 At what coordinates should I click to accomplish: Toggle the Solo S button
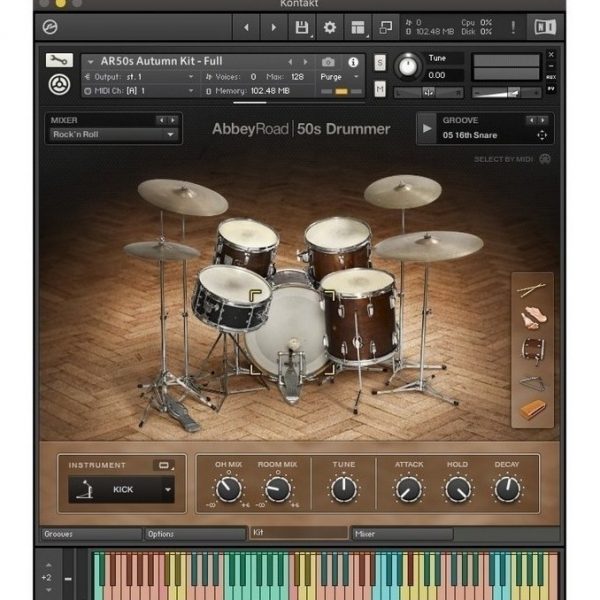(x=380, y=62)
